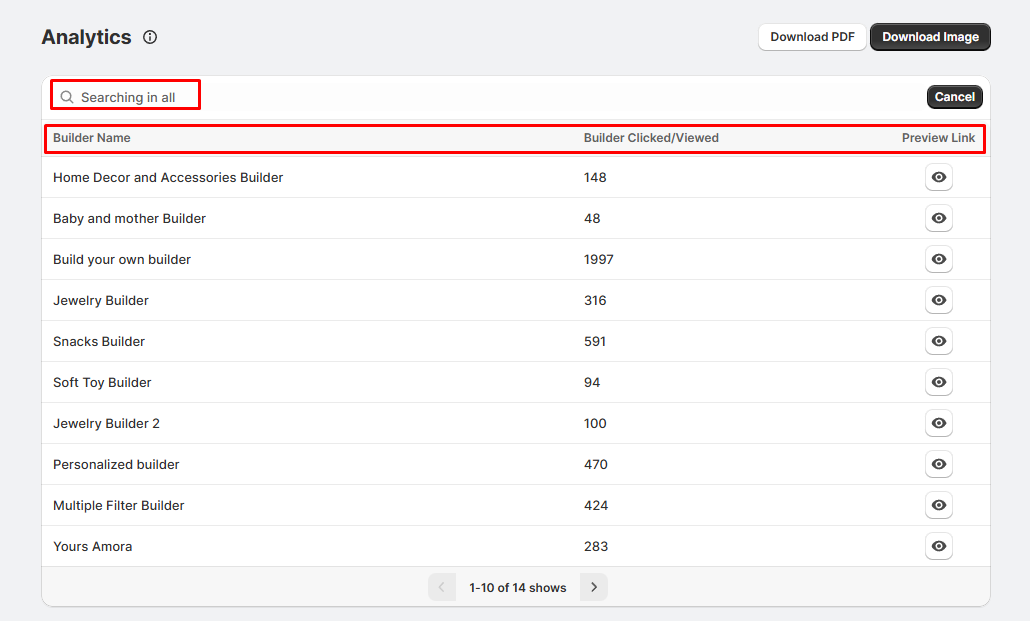
Task: Open the Jewelry Builder preview eye icon
Action: [938, 301]
